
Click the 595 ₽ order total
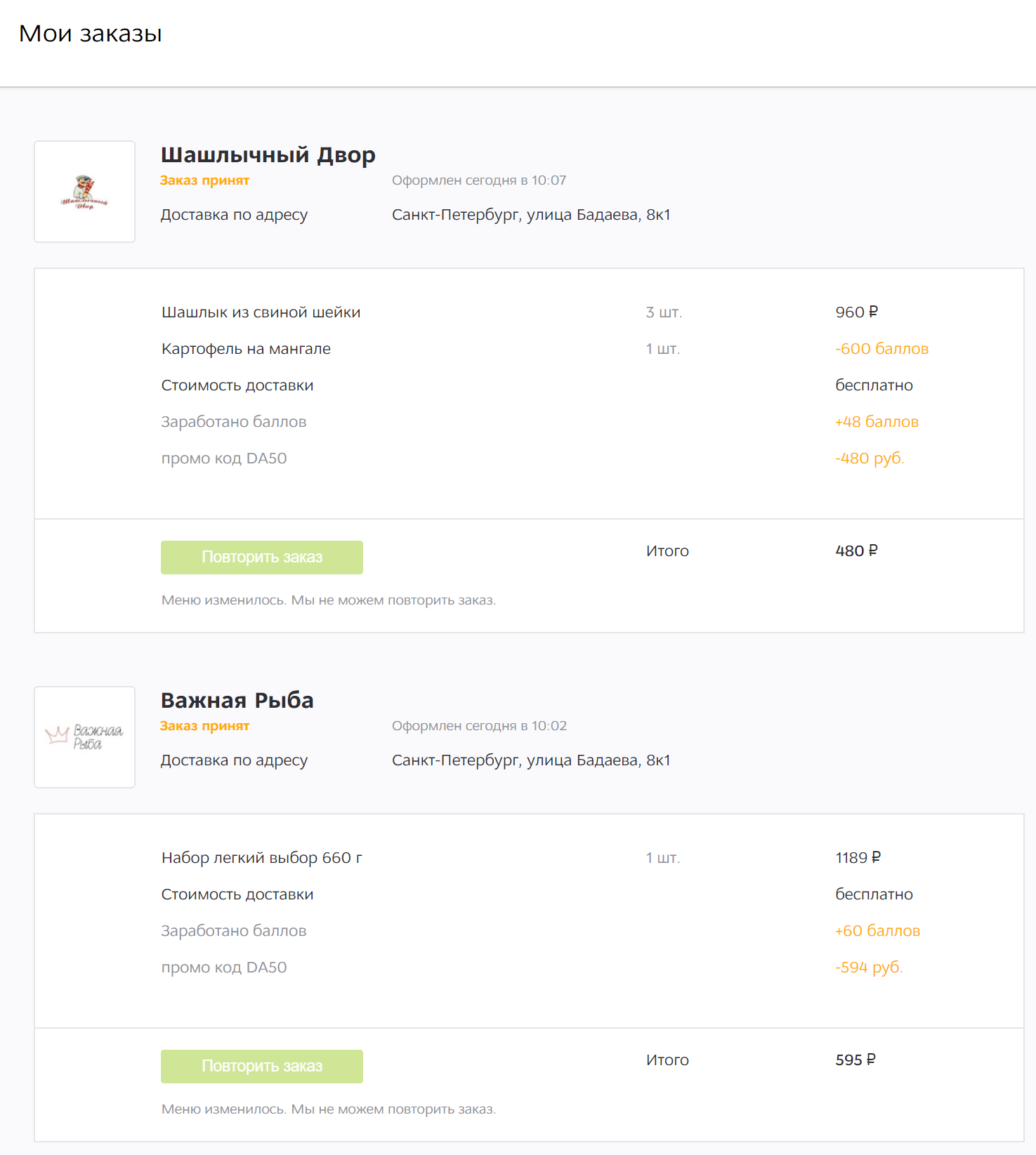(855, 1060)
